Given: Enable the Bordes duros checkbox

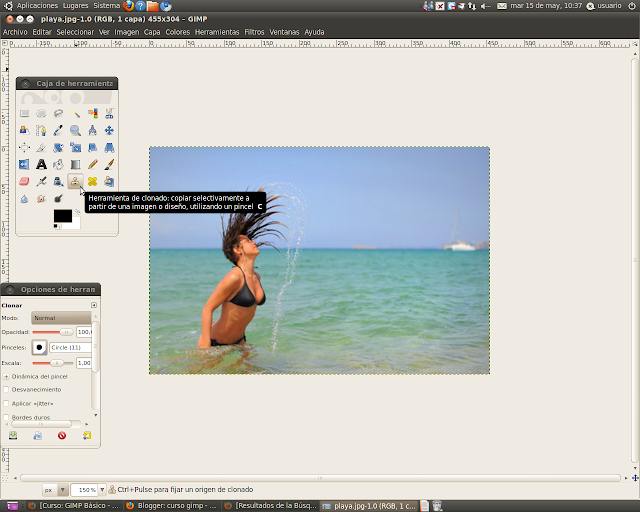Looking at the screenshot, I should (6, 417).
